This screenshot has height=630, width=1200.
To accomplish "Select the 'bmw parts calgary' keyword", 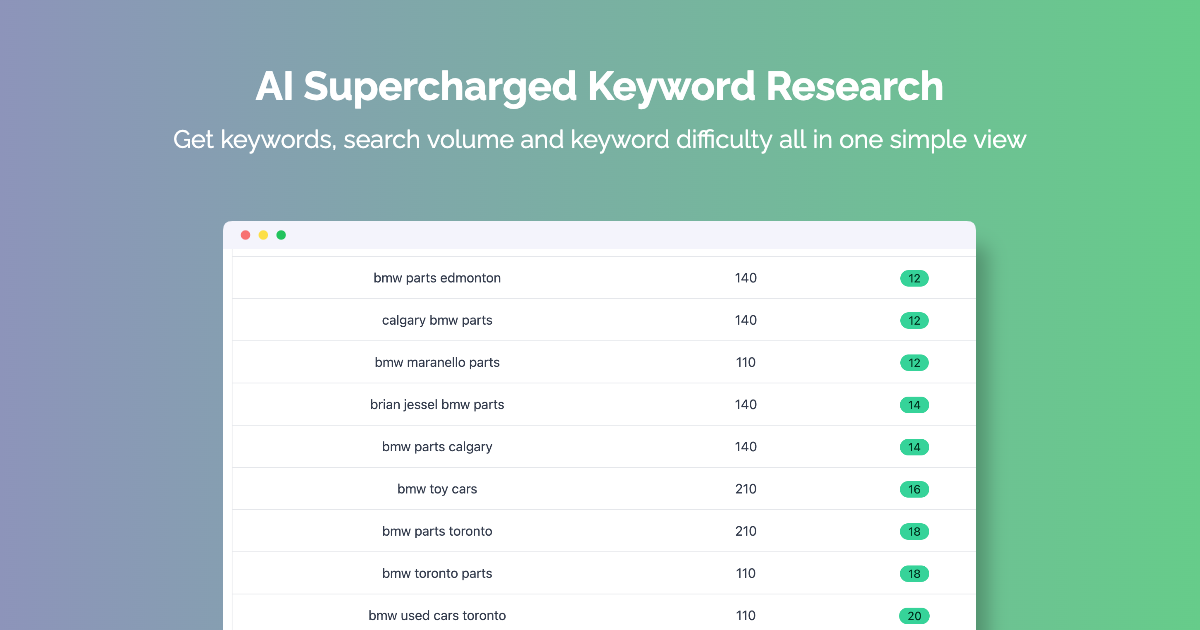I will 437,447.
